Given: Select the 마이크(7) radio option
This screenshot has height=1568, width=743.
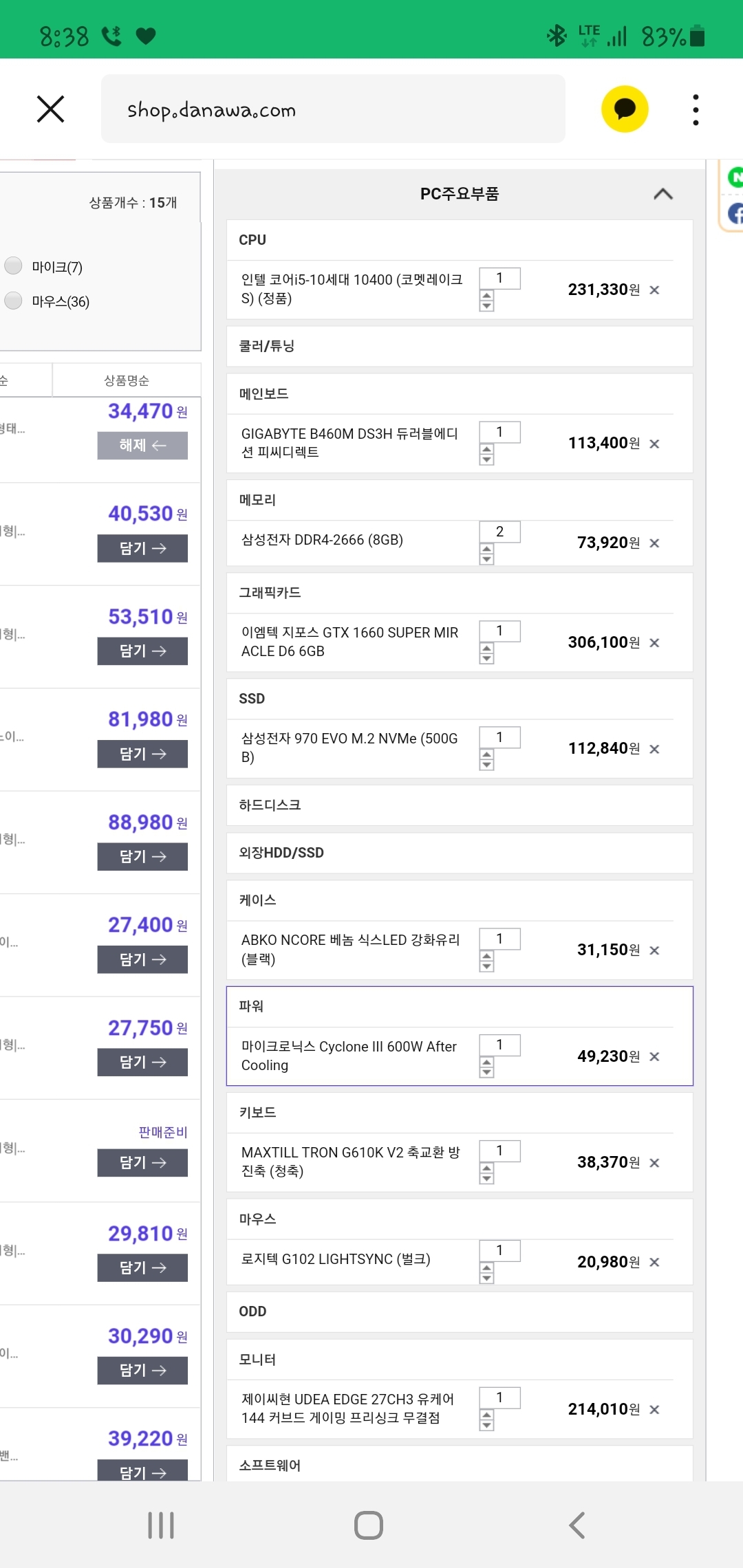Looking at the screenshot, I should click(14, 265).
